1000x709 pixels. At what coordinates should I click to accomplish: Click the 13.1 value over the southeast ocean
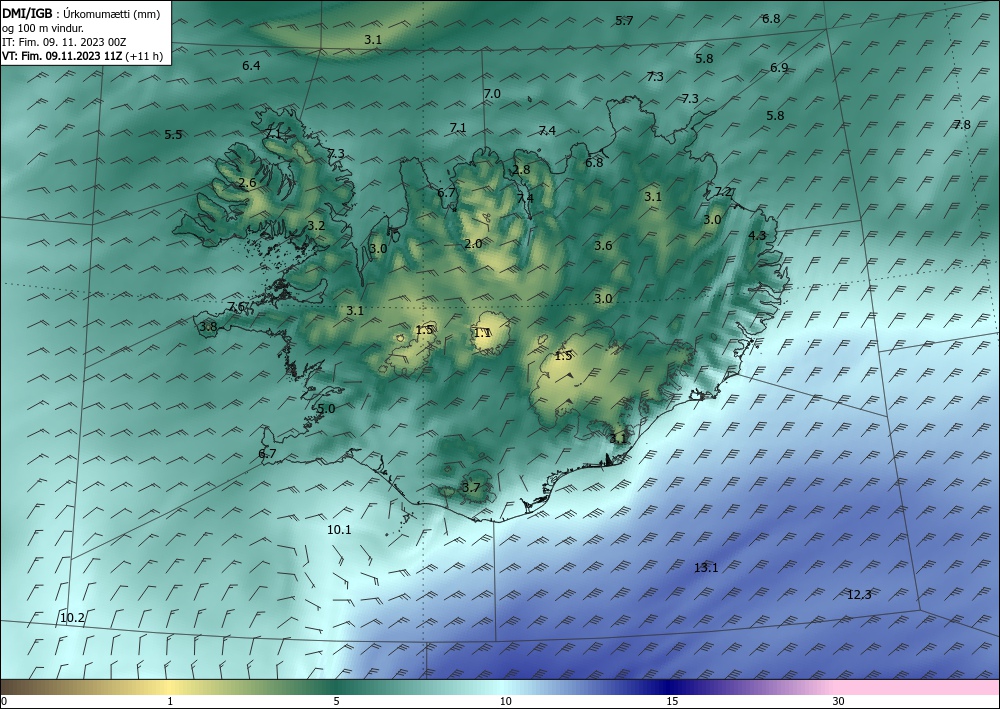pyautogui.click(x=706, y=567)
